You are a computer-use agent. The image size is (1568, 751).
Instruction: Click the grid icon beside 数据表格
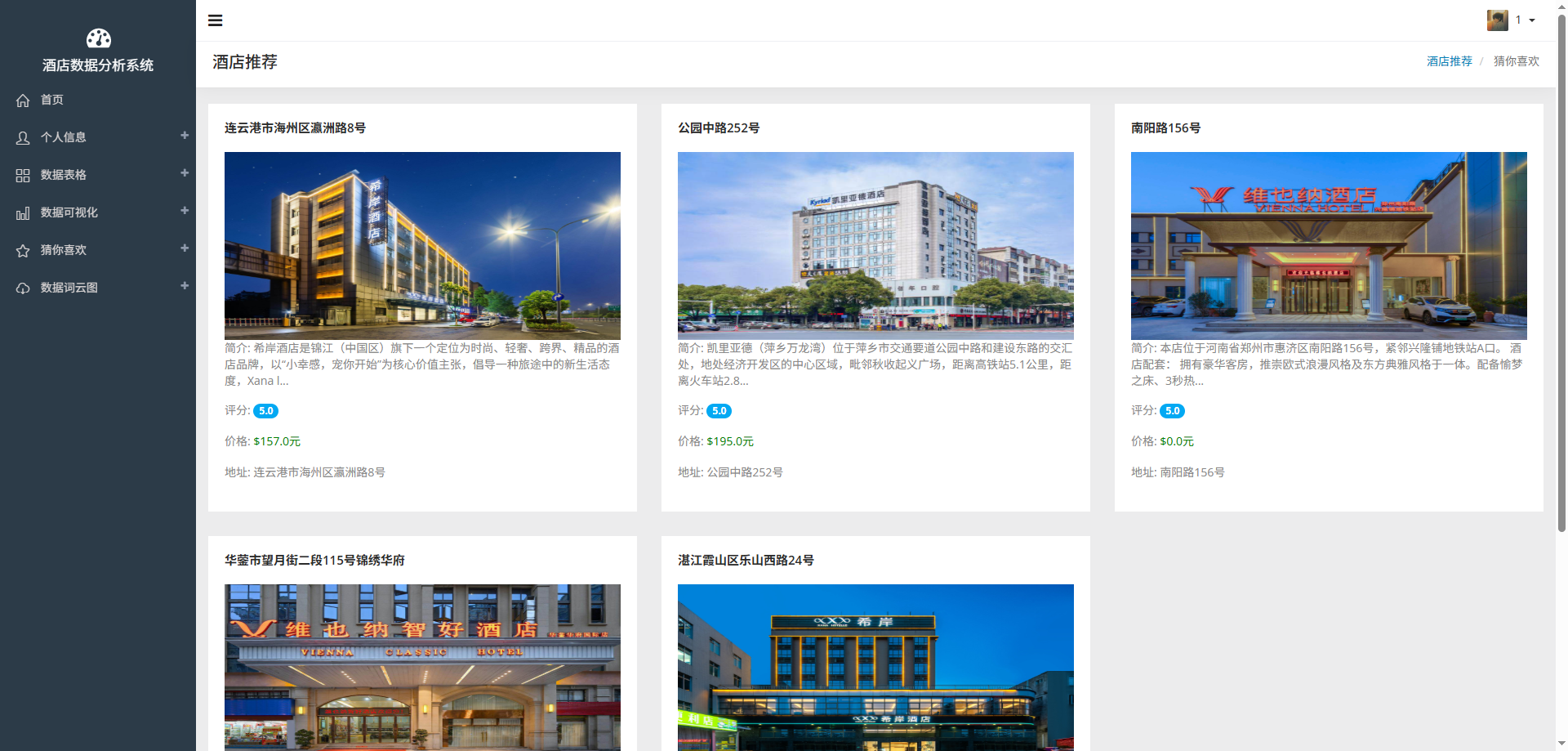tap(23, 176)
